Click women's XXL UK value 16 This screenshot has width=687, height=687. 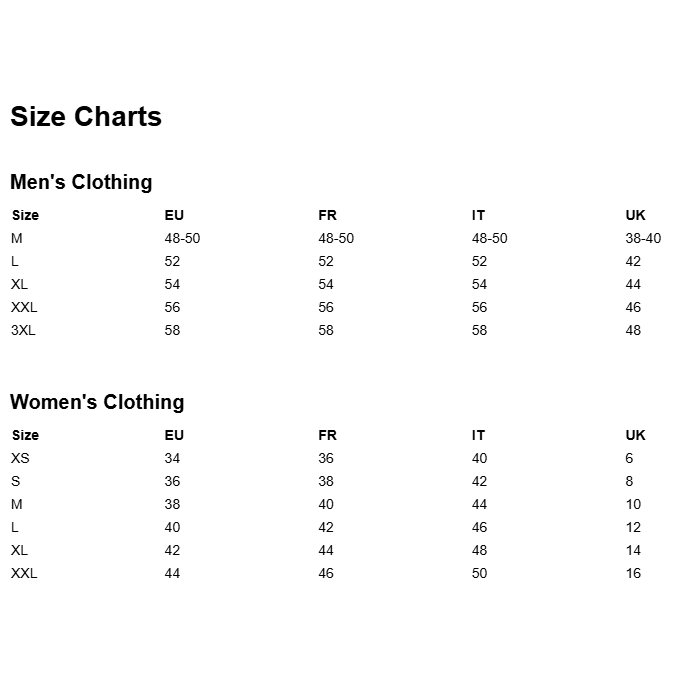tap(633, 573)
